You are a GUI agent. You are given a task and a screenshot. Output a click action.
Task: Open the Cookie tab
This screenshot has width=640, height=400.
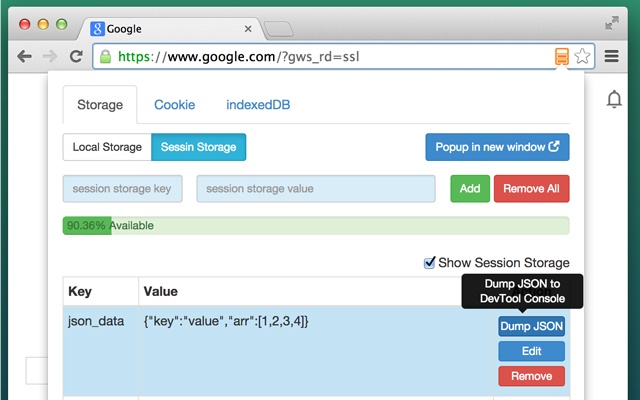tap(174, 104)
